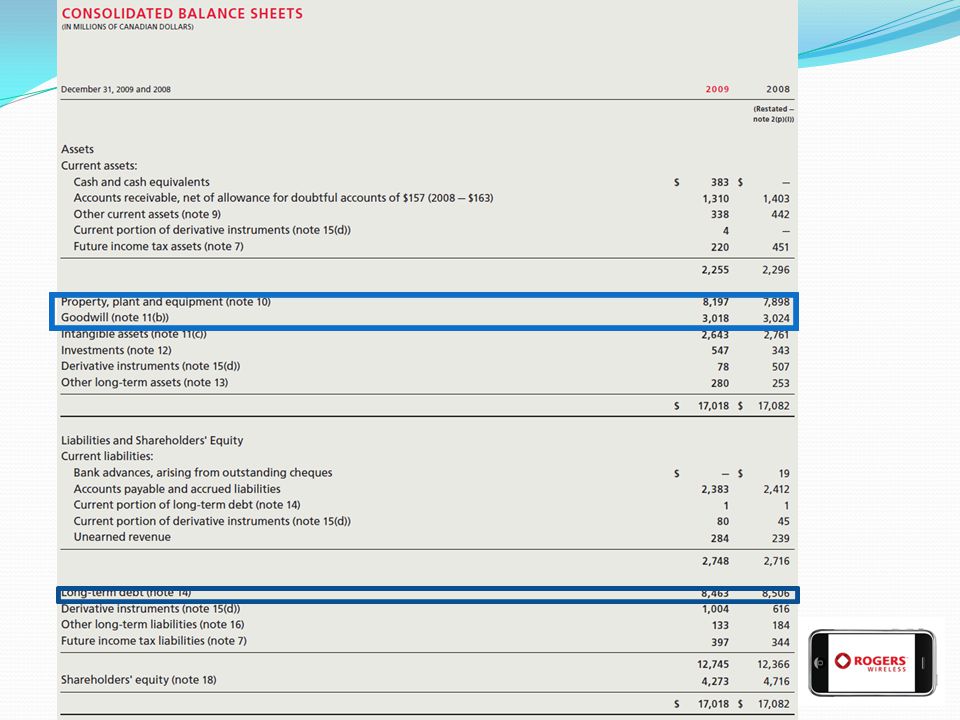960x720 pixels.
Task: Select the current assets subtotal 2,296
Action: tap(776, 270)
